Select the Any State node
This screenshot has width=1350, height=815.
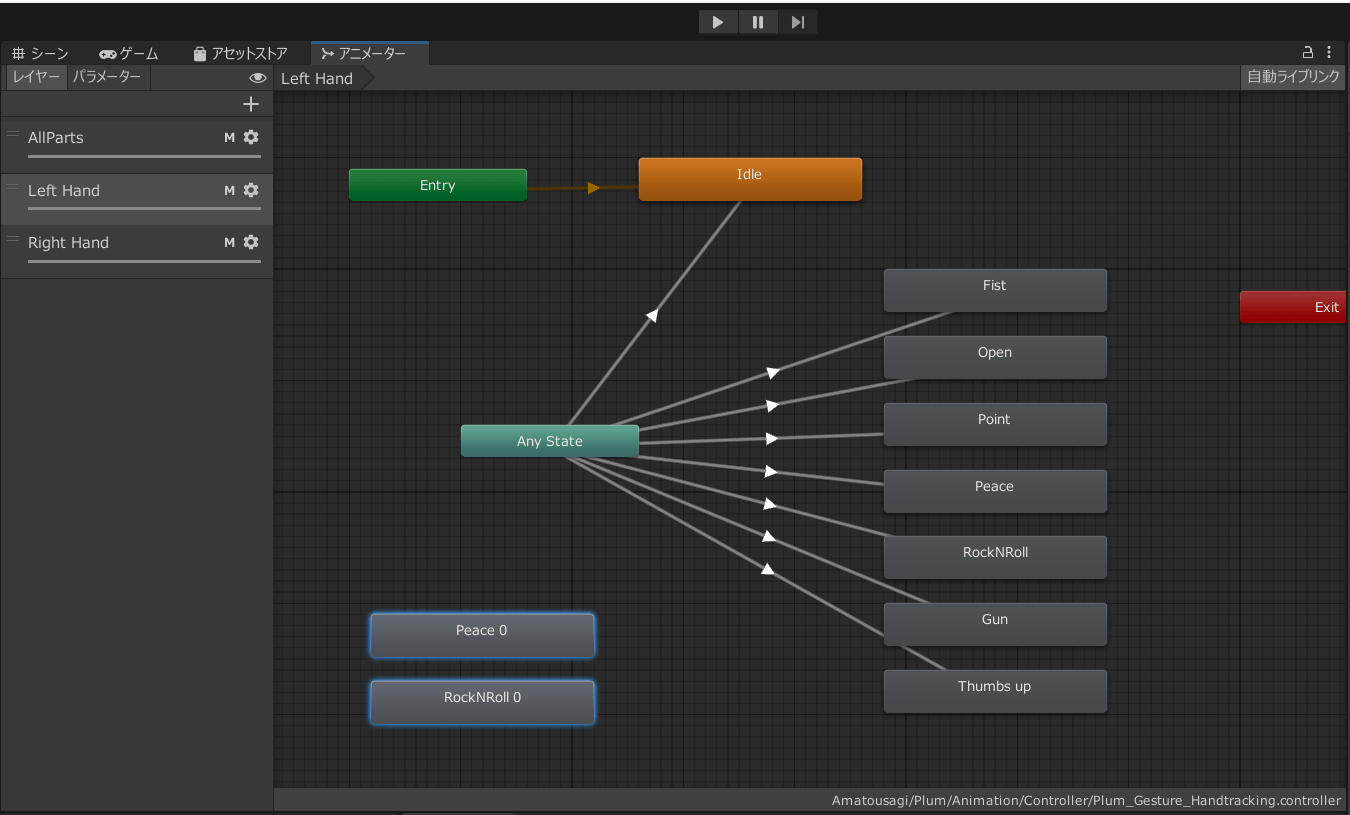(x=549, y=441)
